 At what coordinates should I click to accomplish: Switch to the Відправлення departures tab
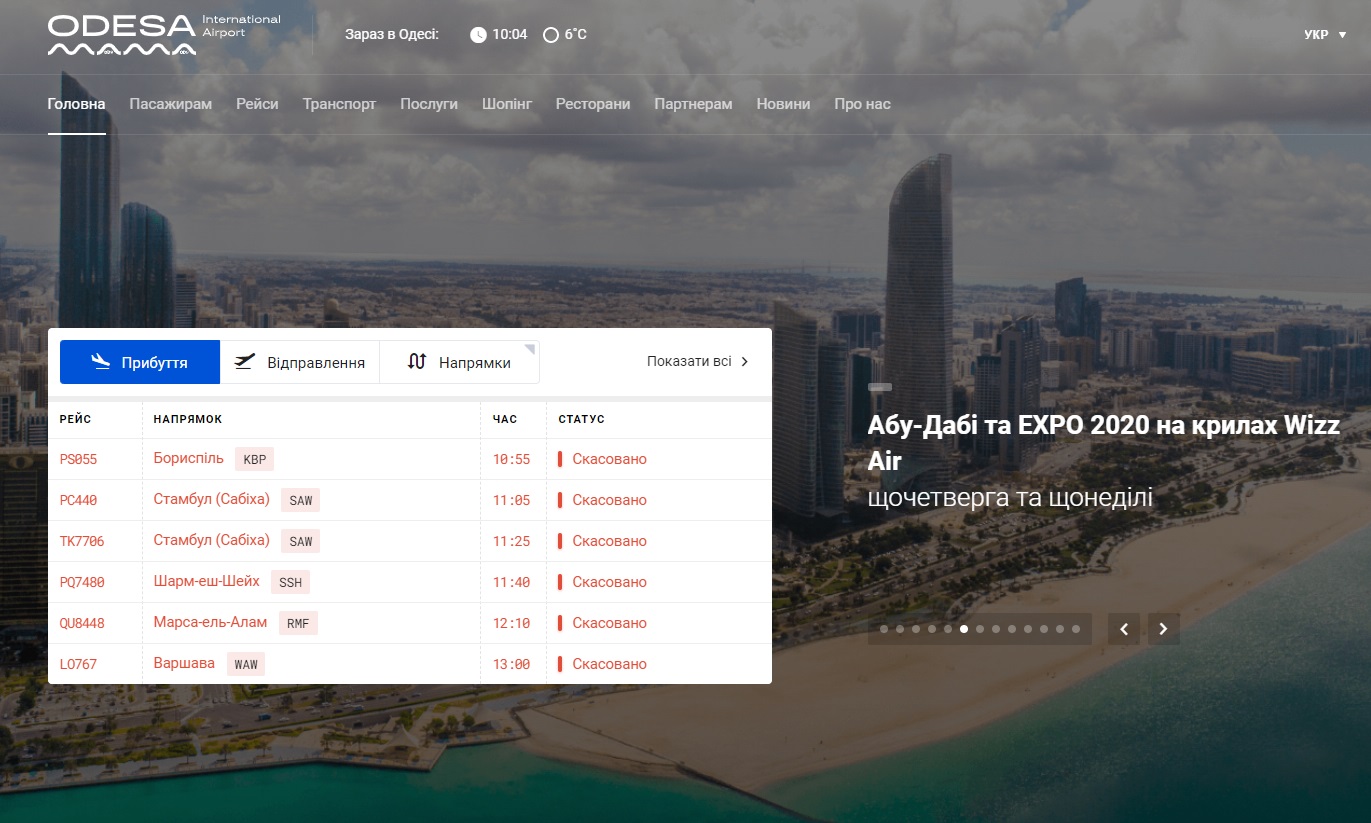tap(300, 362)
